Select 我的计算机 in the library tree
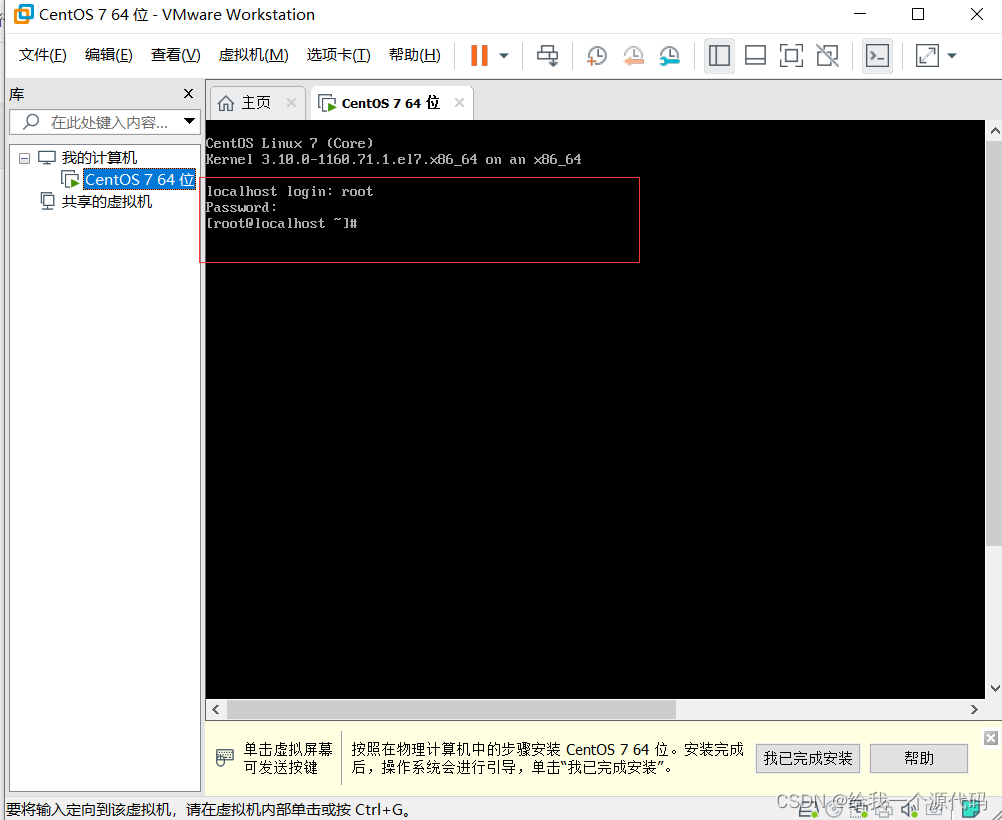 99,158
